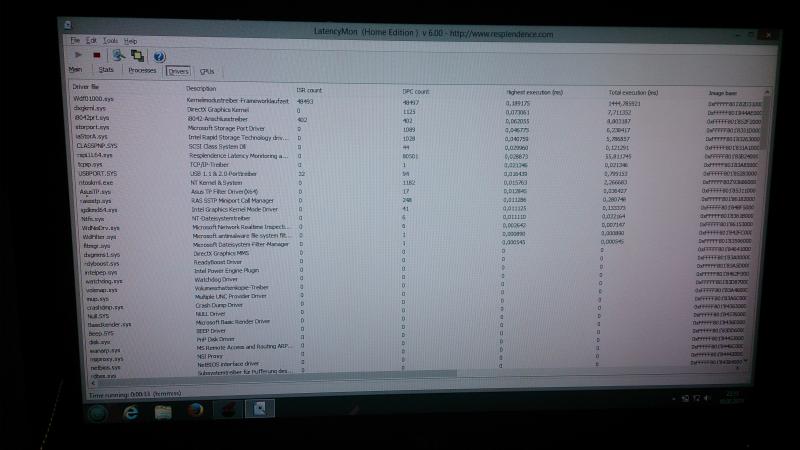The image size is (800, 450).
Task: Click the red taskbar application icon
Action: pyautogui.click(x=228, y=409)
